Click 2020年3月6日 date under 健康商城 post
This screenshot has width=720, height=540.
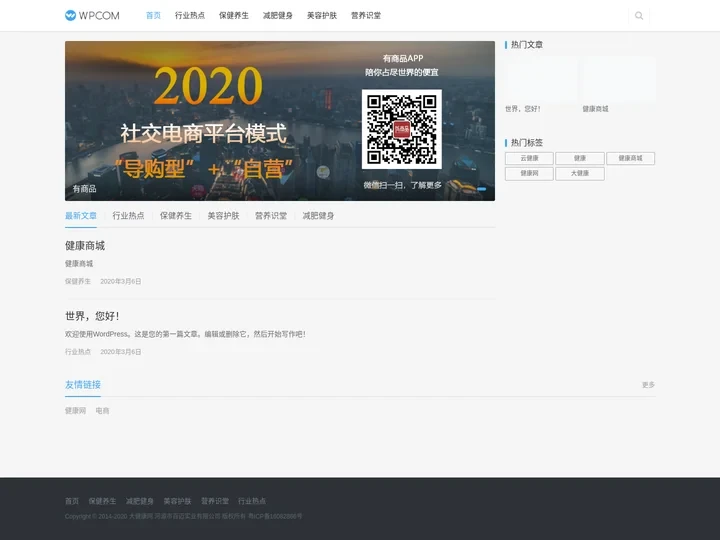[121, 281]
